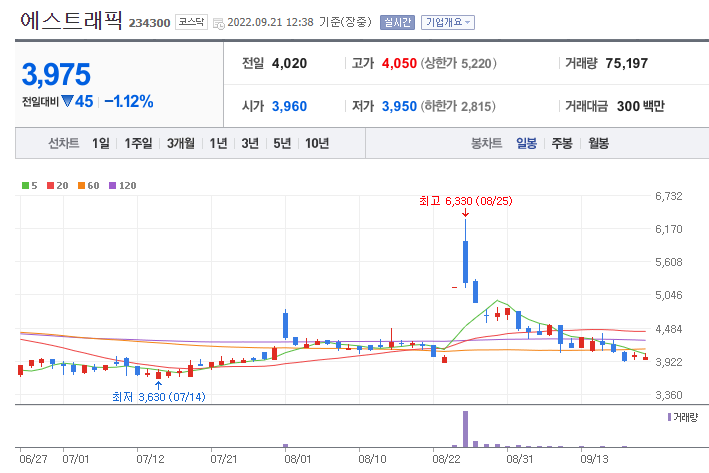Click the tallest purple volume bar
The height and width of the screenshot is (473, 709).
pos(465,429)
